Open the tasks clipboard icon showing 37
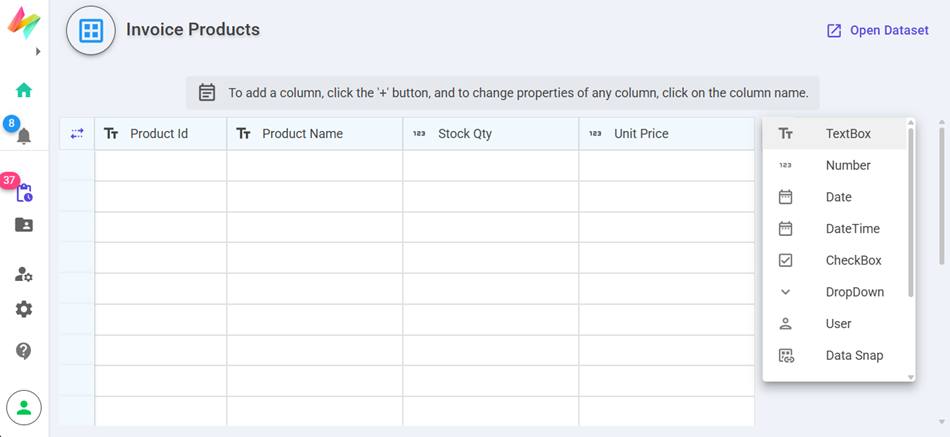The width and height of the screenshot is (950, 437). [x=24, y=192]
